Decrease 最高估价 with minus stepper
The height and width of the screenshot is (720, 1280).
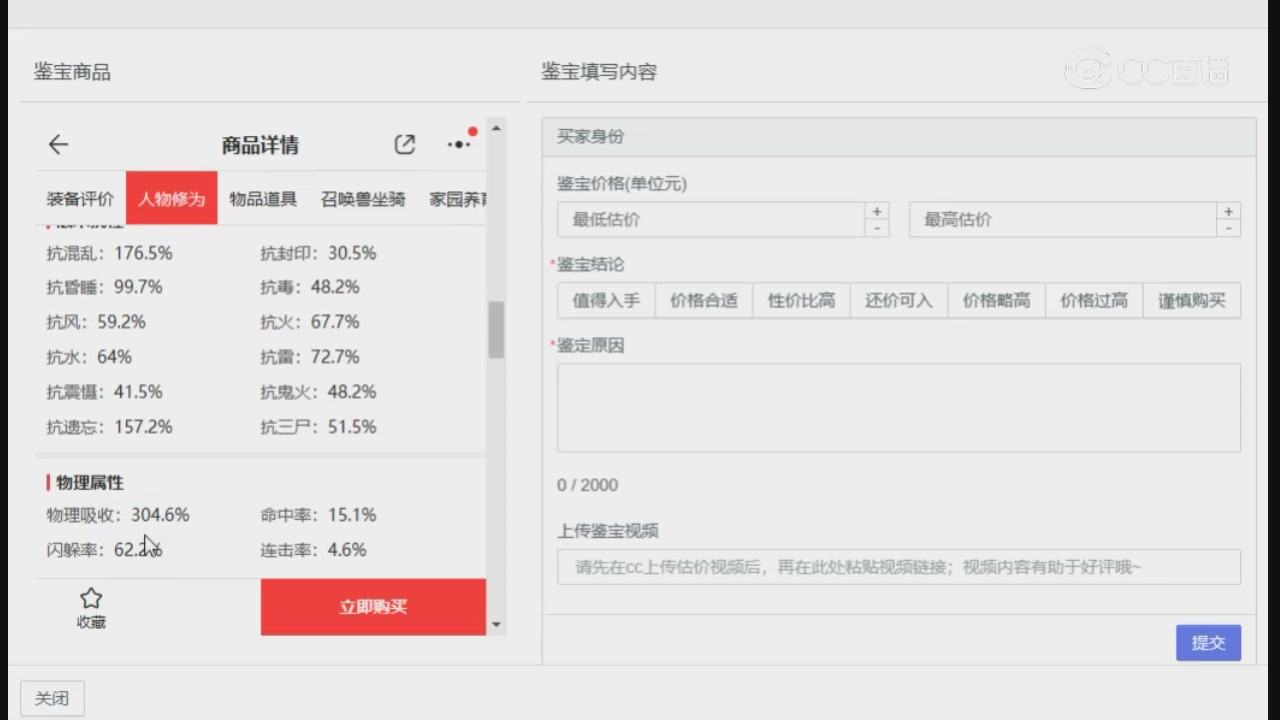(x=1229, y=228)
